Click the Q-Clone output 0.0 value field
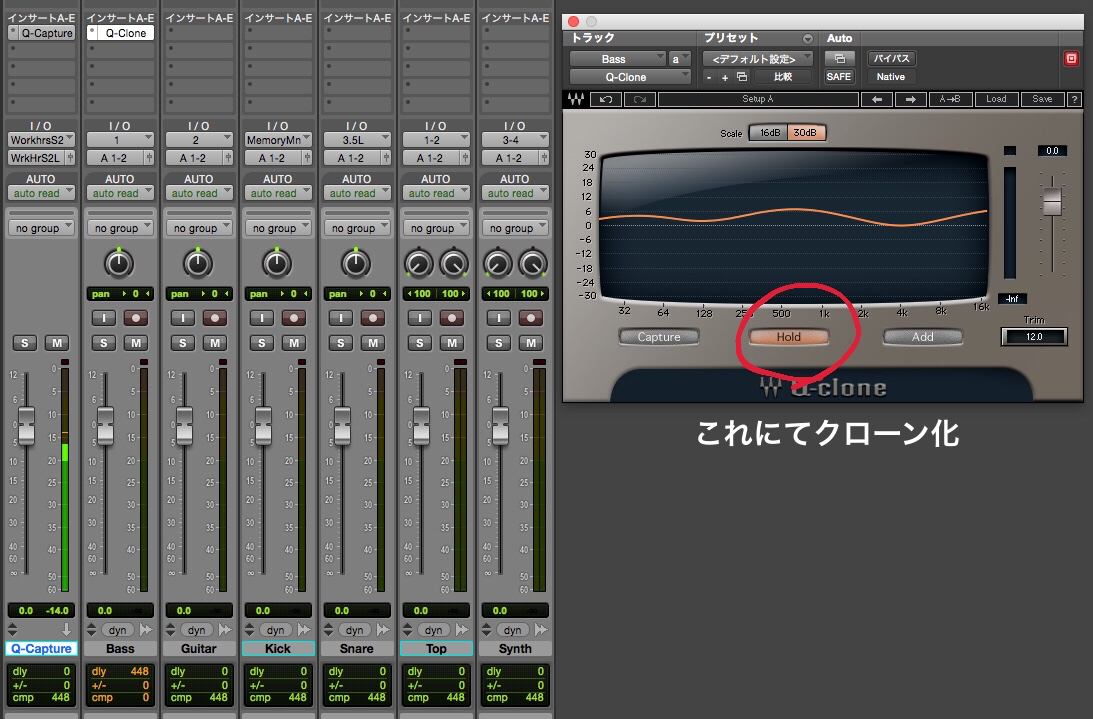Screen dimensions: 1093x719 pyautogui.click(x=1052, y=151)
